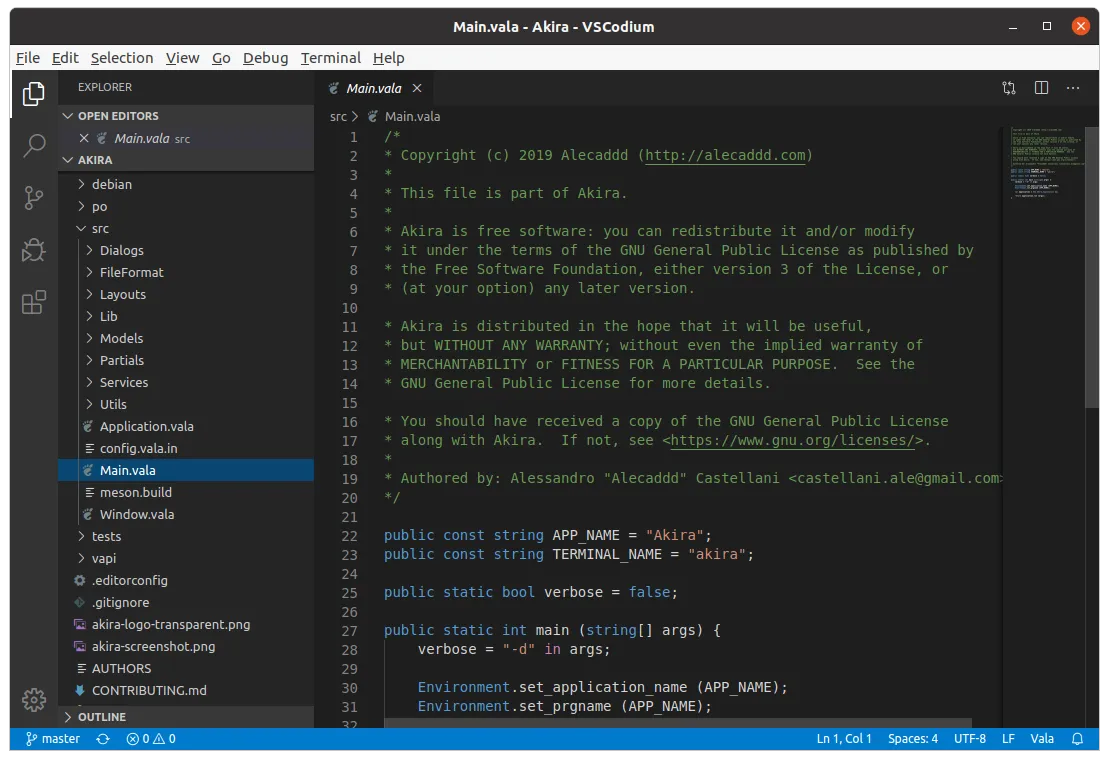Expand the debian folder
The image size is (1109, 760).
[81, 184]
